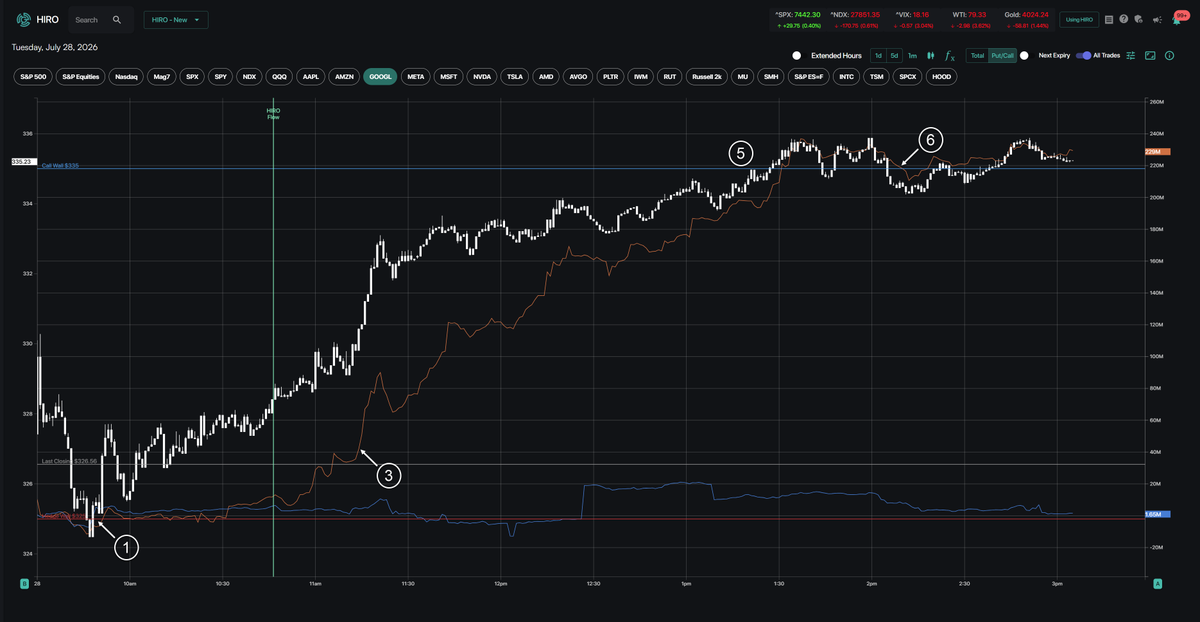Screen dimensions: 1200x622
Task: Open the filter sliders settings icon
Action: [1131, 56]
